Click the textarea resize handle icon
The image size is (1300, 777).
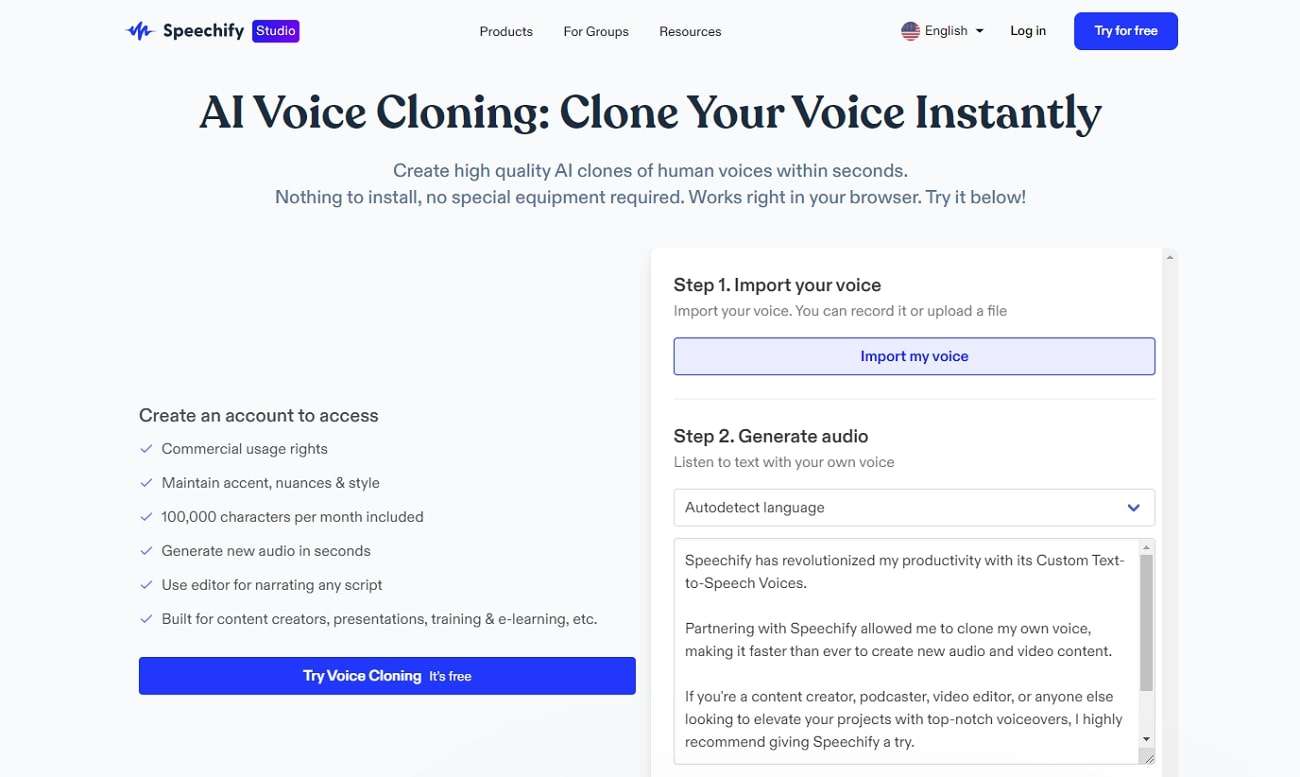1147,759
